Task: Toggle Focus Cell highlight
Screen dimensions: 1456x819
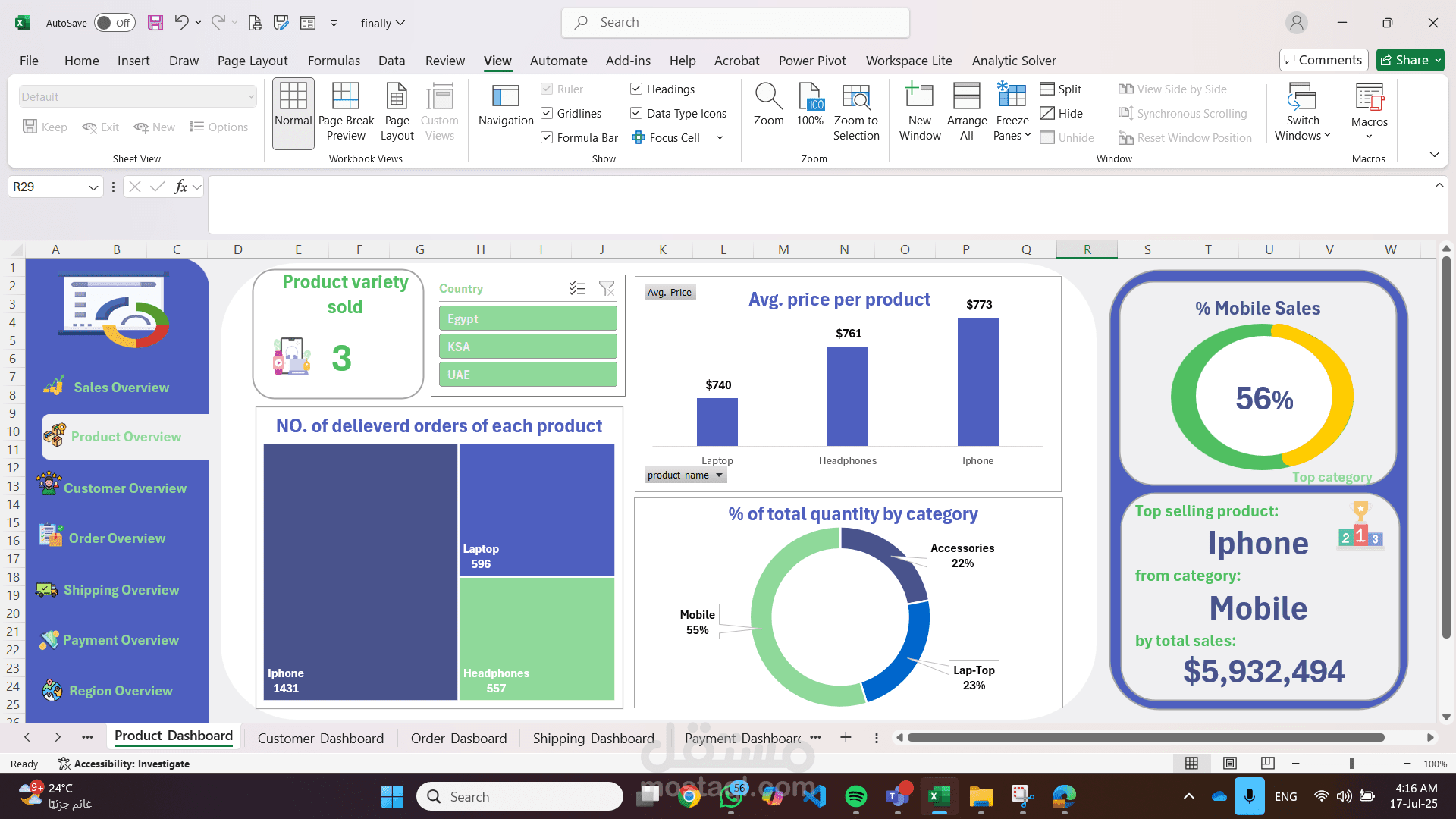Action: (666, 138)
